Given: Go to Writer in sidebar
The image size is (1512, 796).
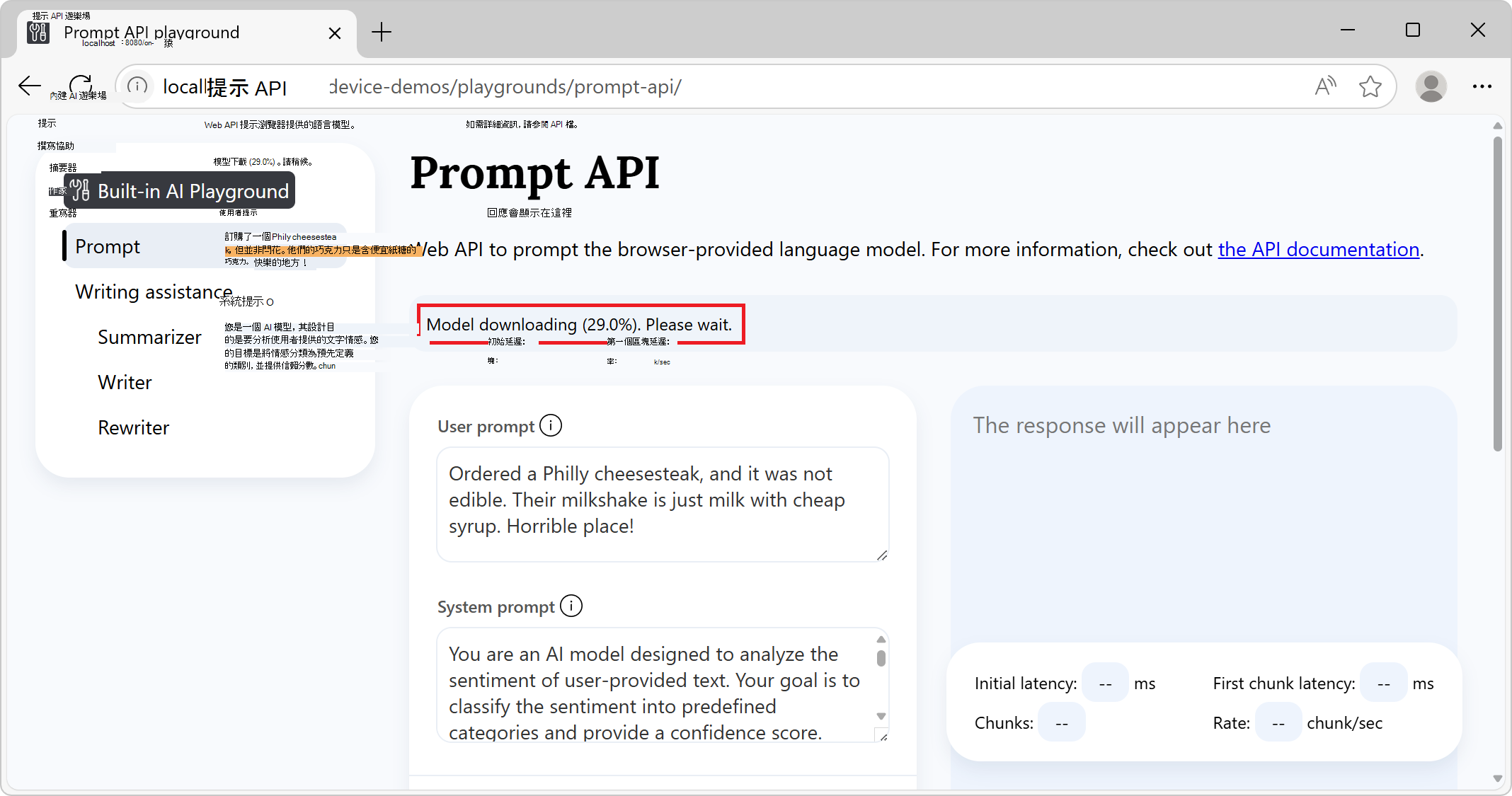Looking at the screenshot, I should point(125,382).
